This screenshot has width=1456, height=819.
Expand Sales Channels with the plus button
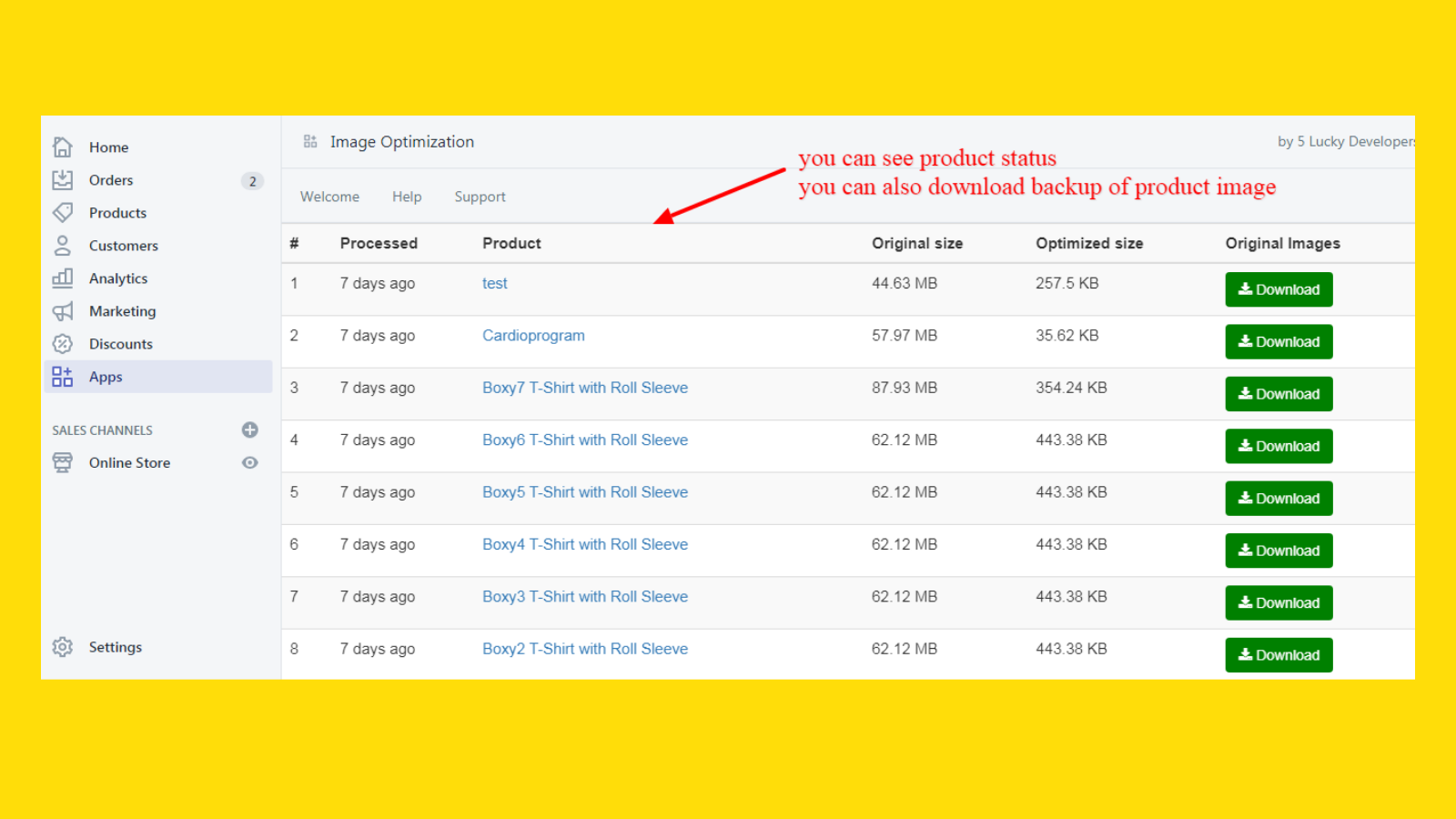249,430
